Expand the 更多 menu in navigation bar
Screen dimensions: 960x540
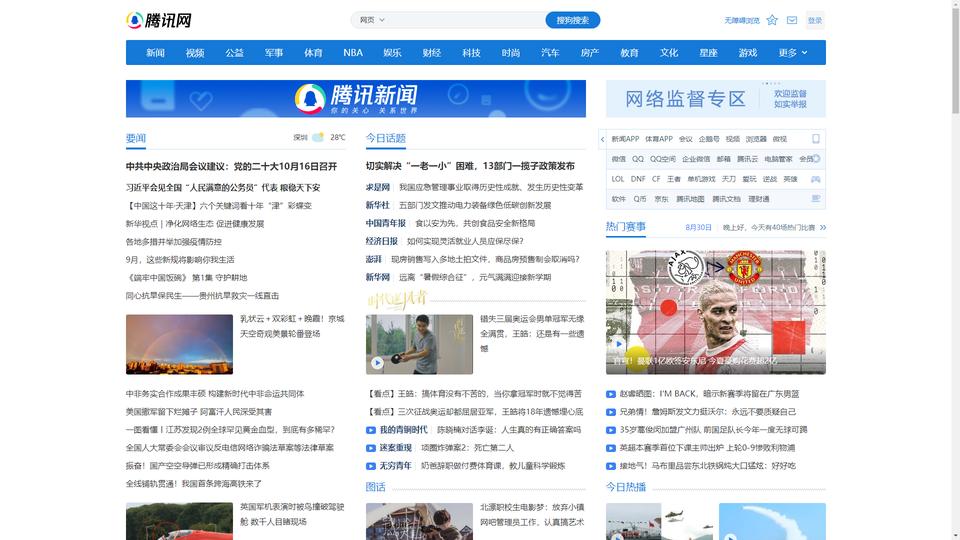click(793, 53)
